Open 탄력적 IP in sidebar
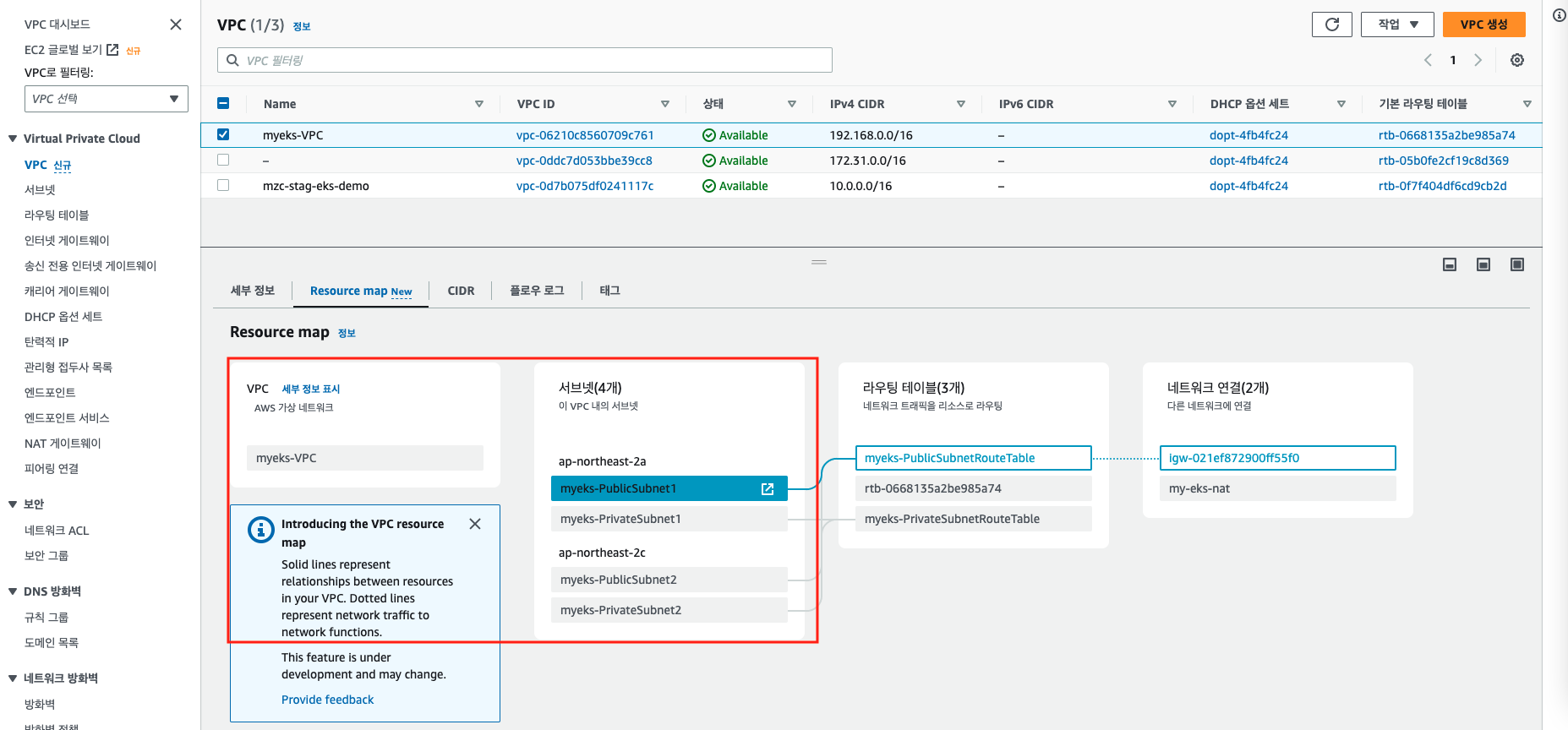The image size is (1568, 730). pyautogui.click(x=46, y=342)
